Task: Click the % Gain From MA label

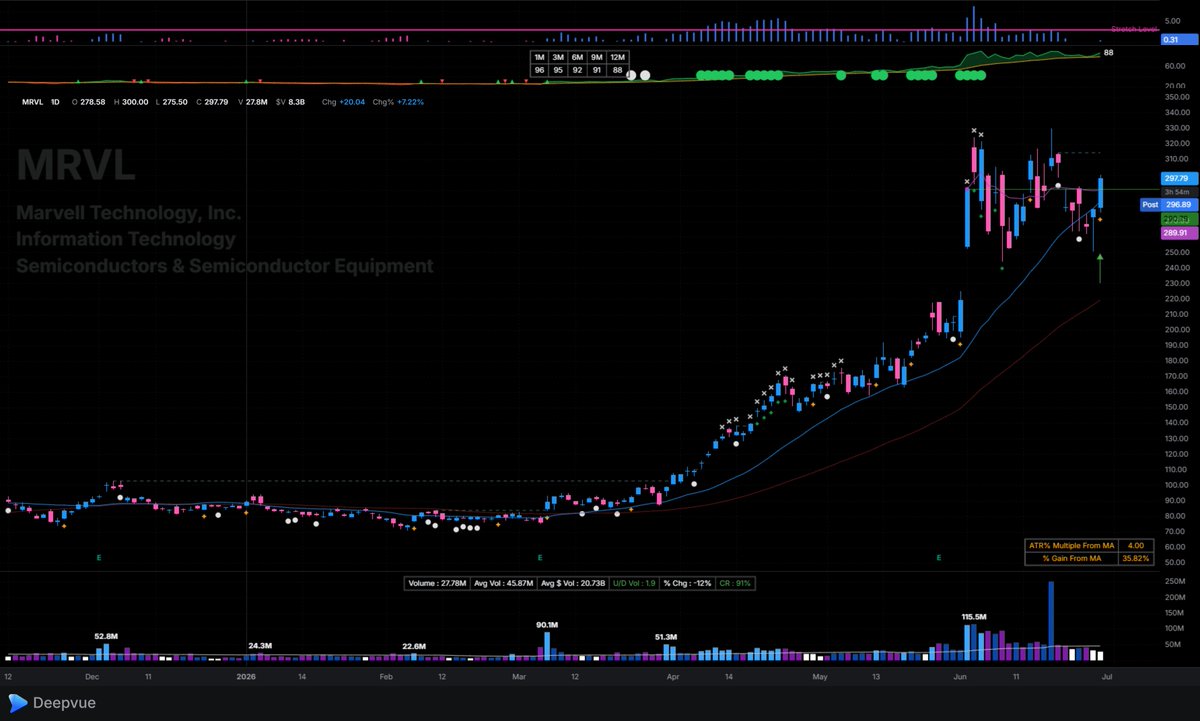Action: [1070, 557]
